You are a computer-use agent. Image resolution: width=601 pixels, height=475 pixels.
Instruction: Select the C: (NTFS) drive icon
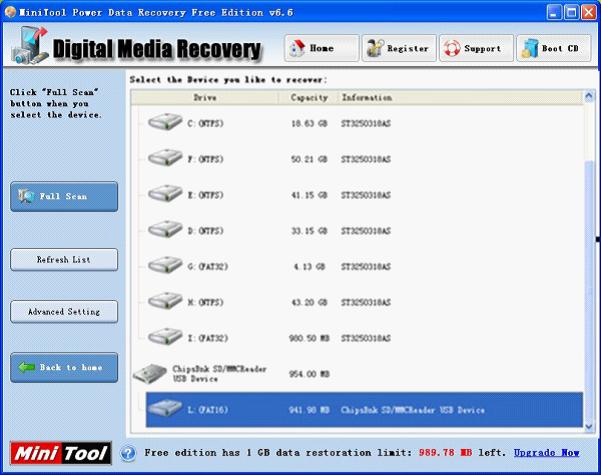pyautogui.click(x=165, y=122)
